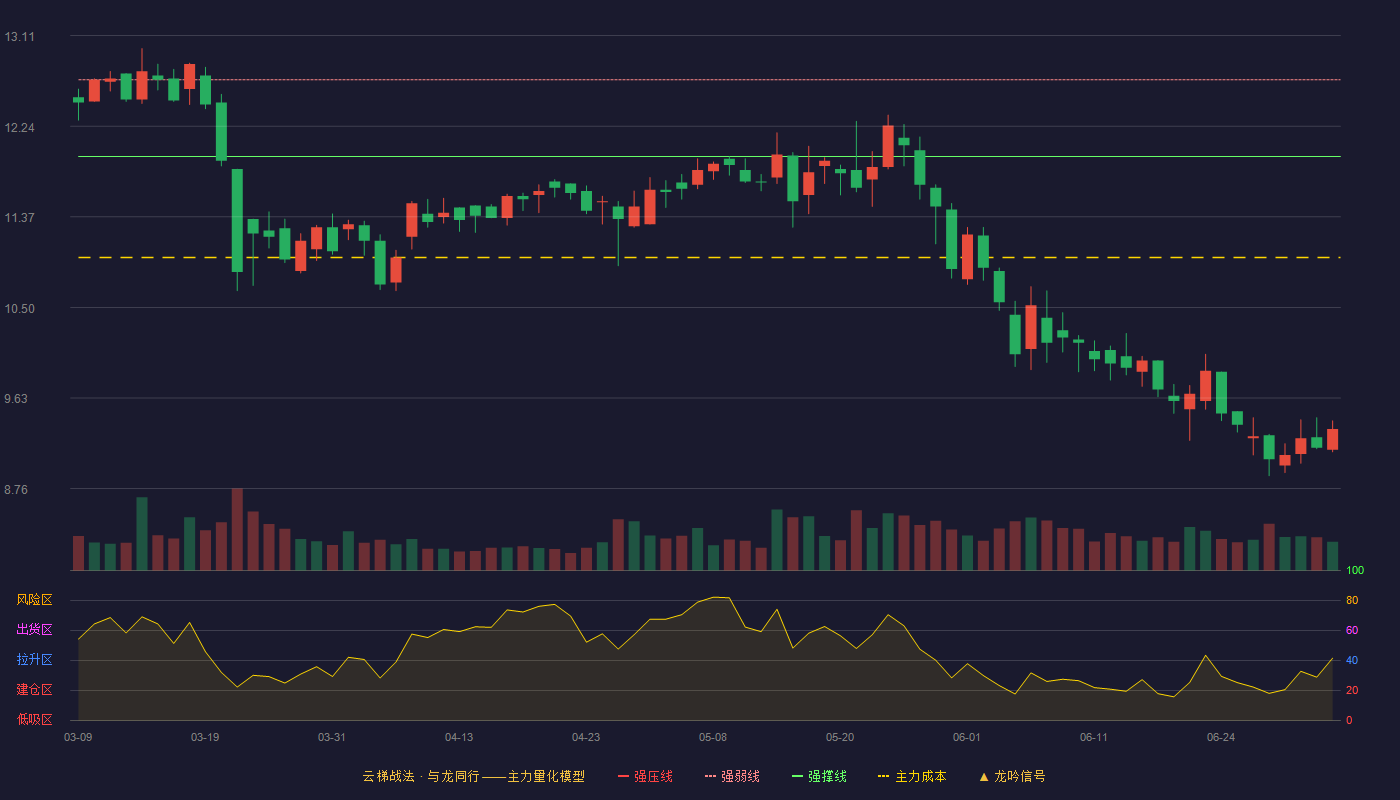Select the 06-24 date axis label
The height and width of the screenshot is (800, 1400).
[x=1221, y=737]
